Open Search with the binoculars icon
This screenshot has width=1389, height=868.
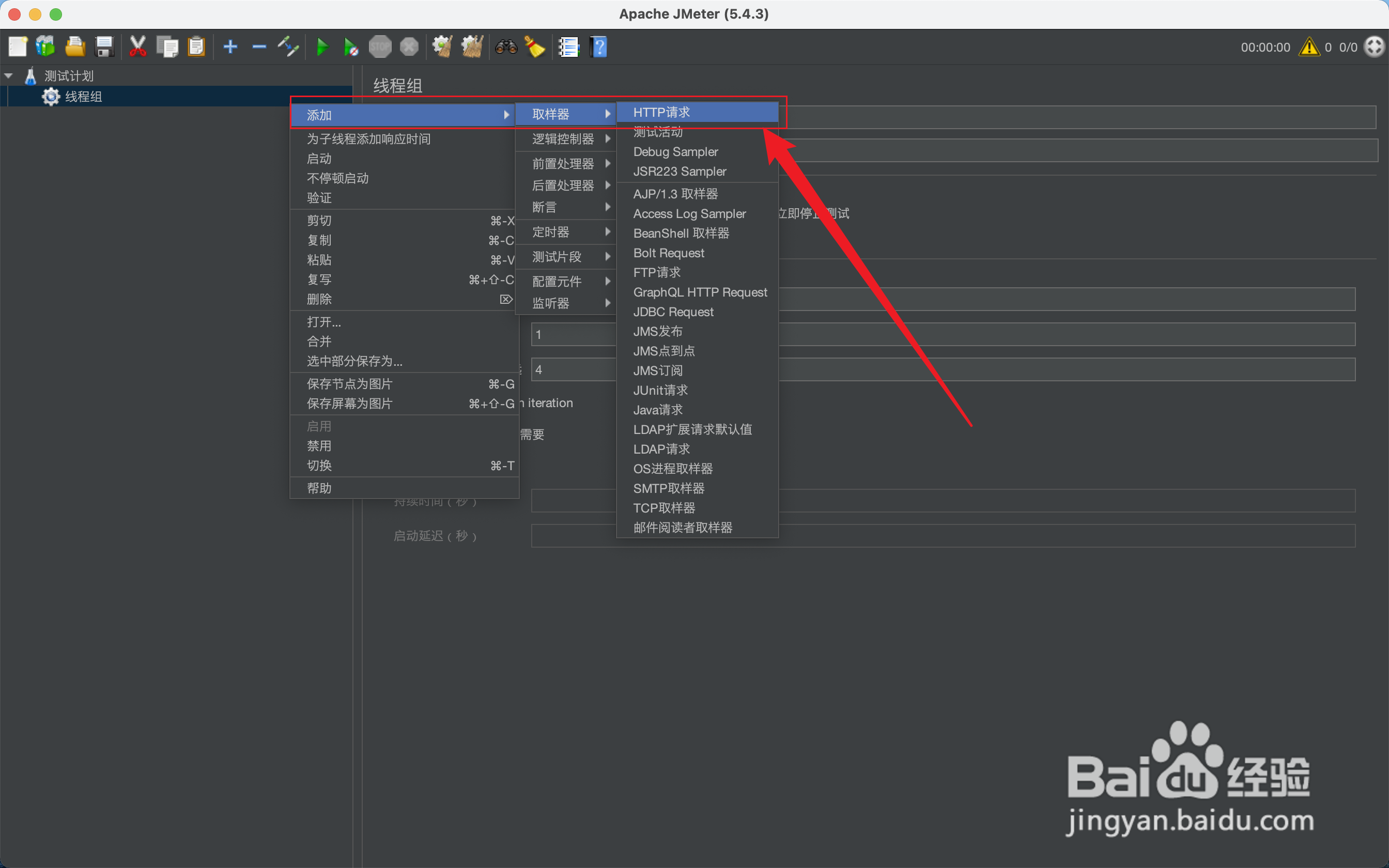pos(506,47)
